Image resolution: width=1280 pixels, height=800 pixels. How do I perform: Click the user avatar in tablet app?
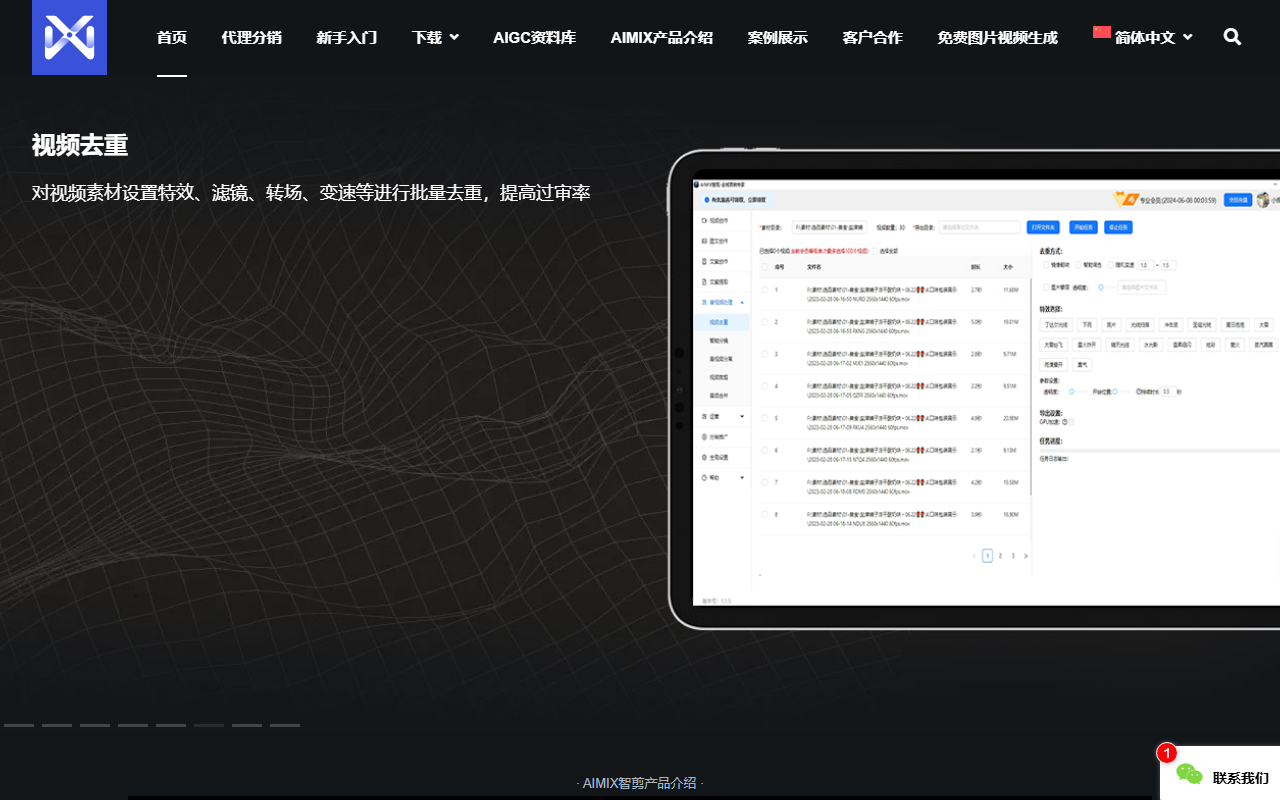click(1264, 200)
